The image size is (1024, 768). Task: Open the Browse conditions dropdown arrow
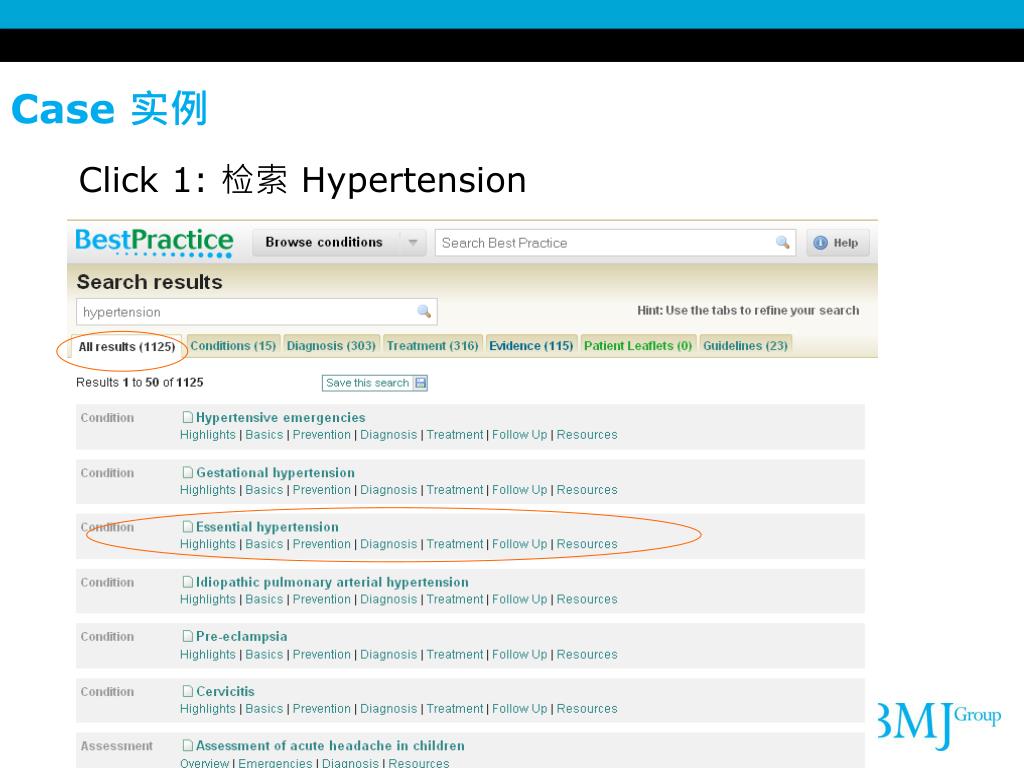tap(413, 242)
